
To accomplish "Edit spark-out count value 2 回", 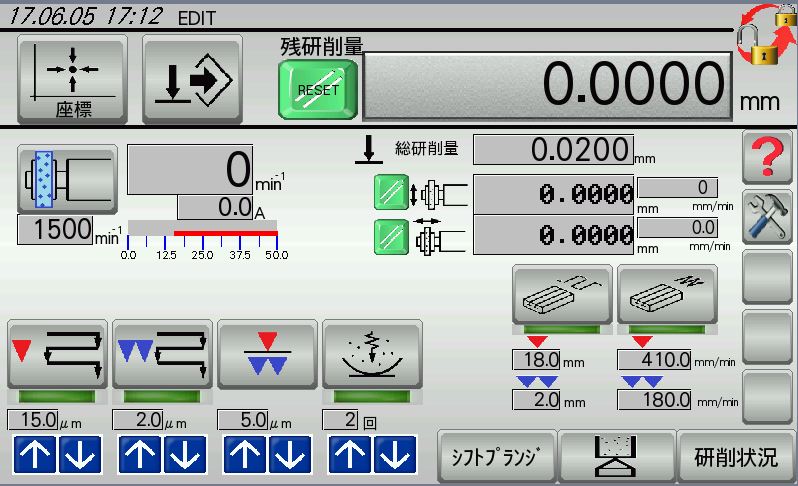I will point(340,420).
